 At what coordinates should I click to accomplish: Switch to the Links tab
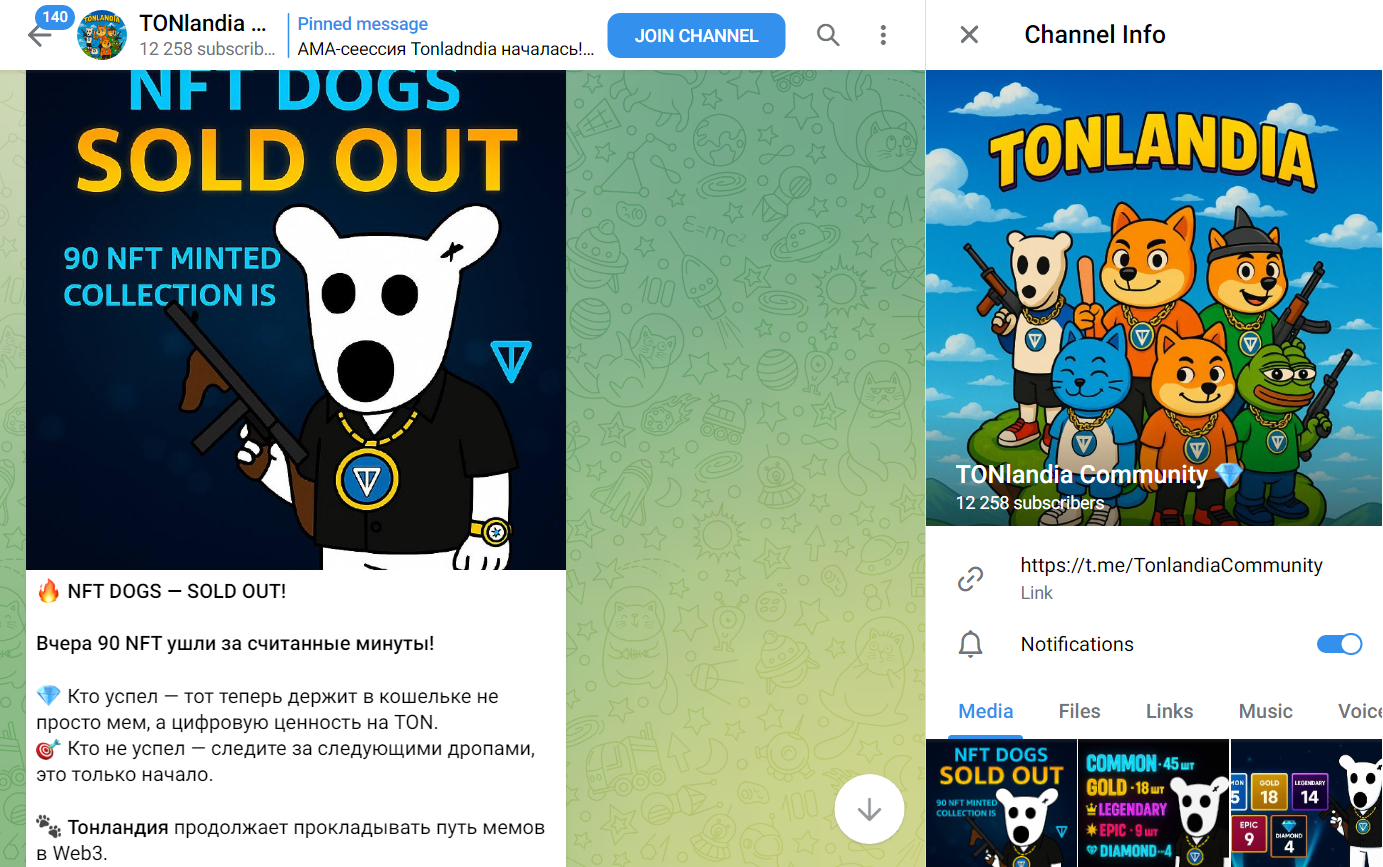[x=1170, y=711]
